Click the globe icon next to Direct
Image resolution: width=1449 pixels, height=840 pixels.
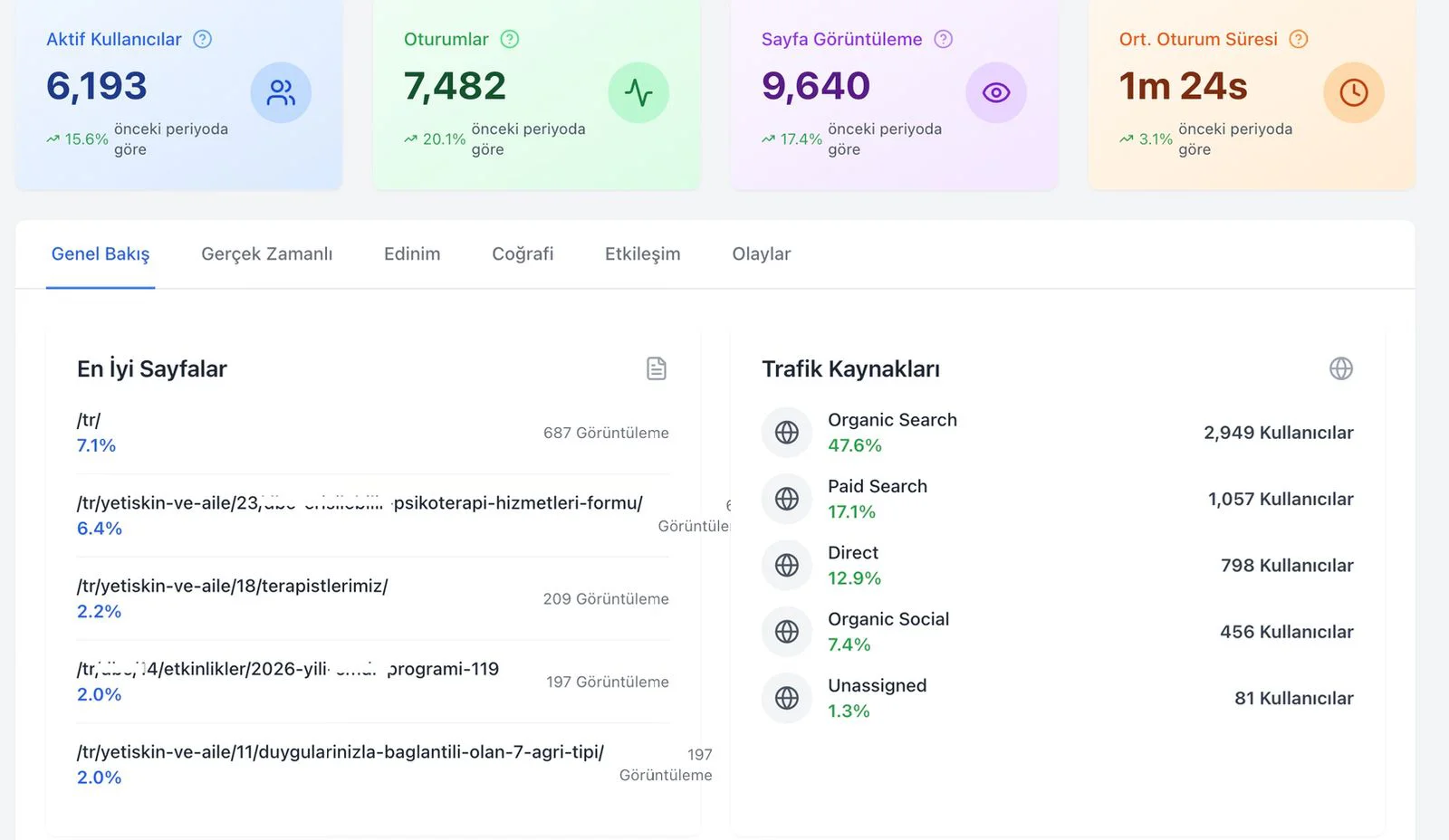pos(787,565)
